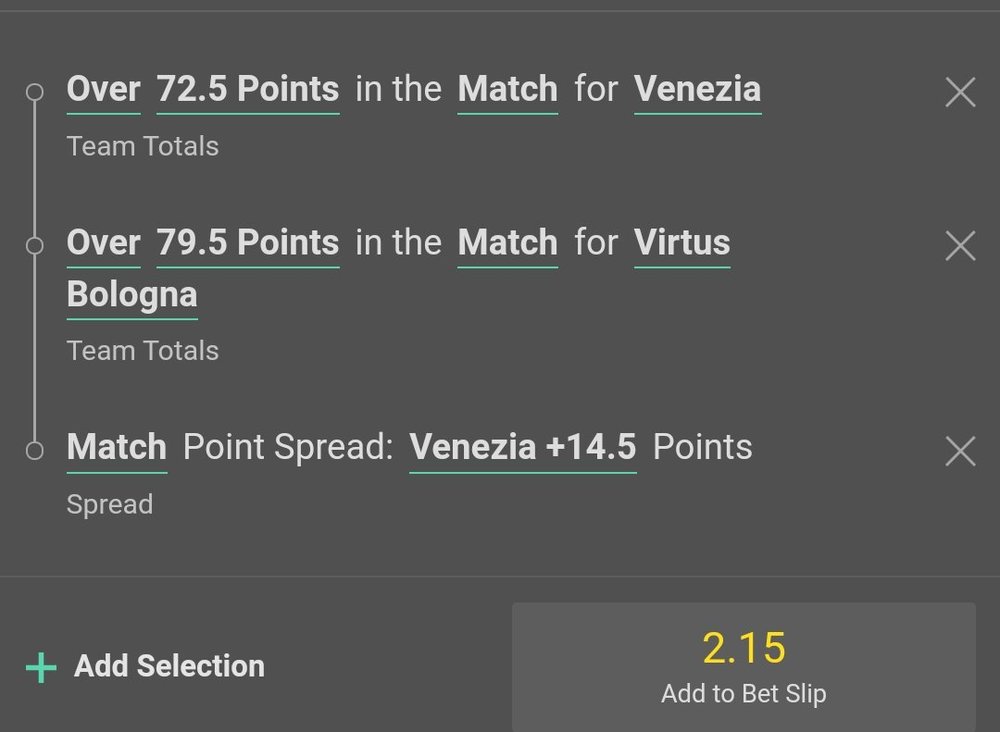Click the circle marker beside Virtus Bologna selection
This screenshot has width=1000, height=732.
(35, 245)
